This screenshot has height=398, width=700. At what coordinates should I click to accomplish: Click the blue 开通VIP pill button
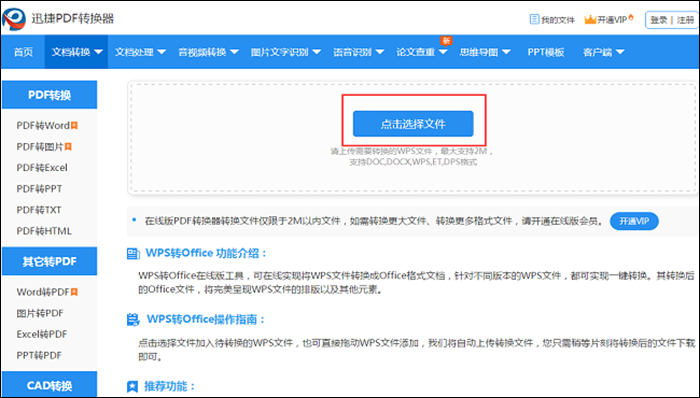[634, 221]
